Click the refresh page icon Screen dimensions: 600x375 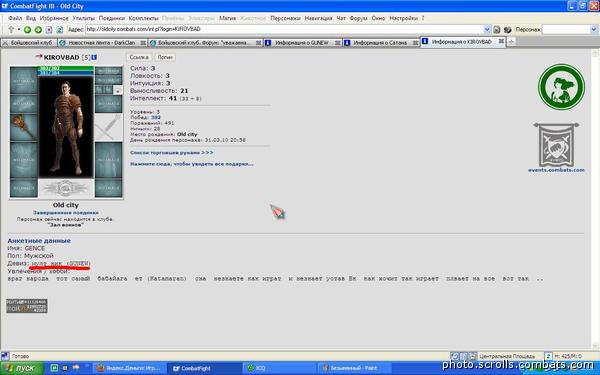coord(60,29)
